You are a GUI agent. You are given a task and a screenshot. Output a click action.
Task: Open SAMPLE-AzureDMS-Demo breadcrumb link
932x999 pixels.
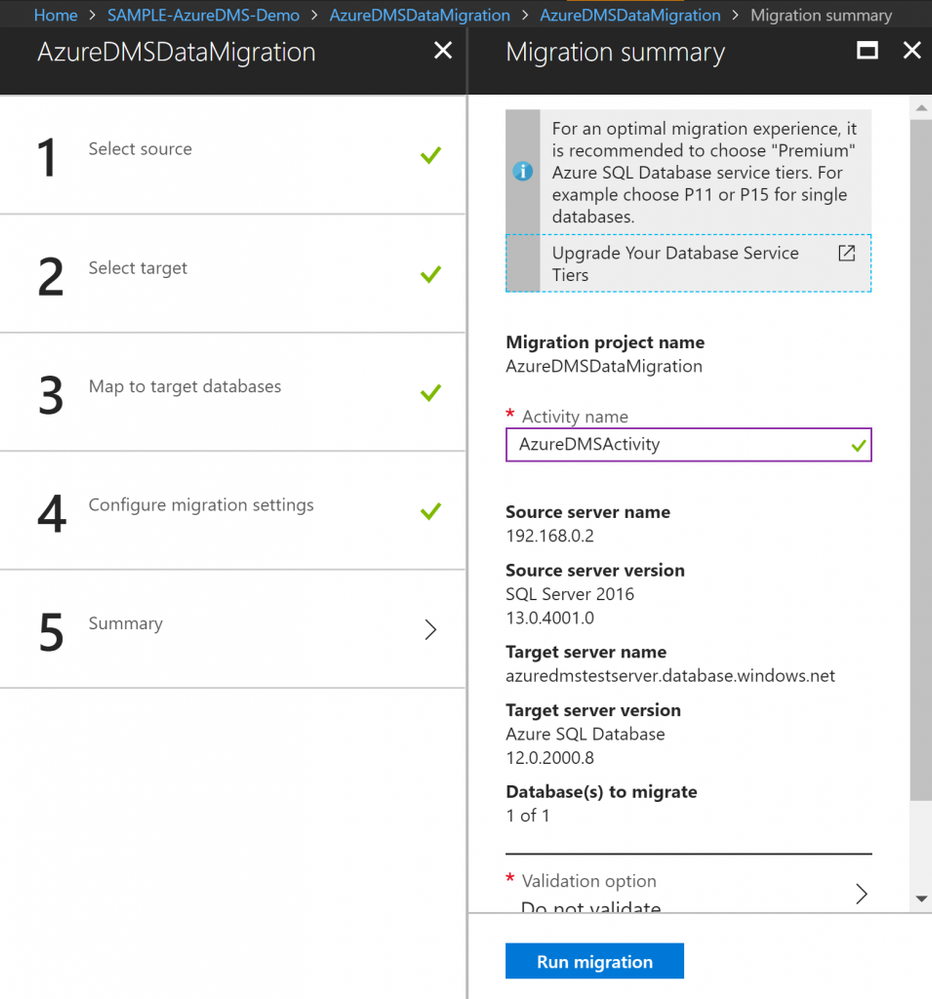(203, 15)
